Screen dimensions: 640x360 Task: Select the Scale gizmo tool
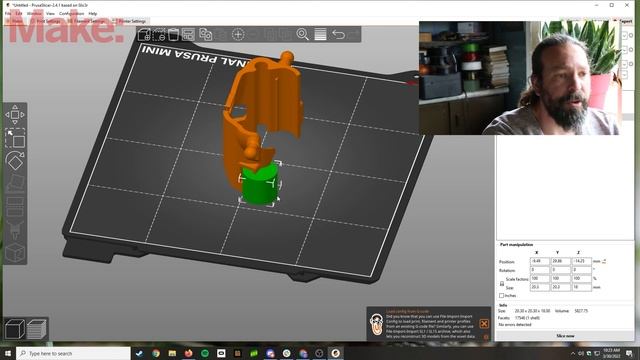coord(15,138)
